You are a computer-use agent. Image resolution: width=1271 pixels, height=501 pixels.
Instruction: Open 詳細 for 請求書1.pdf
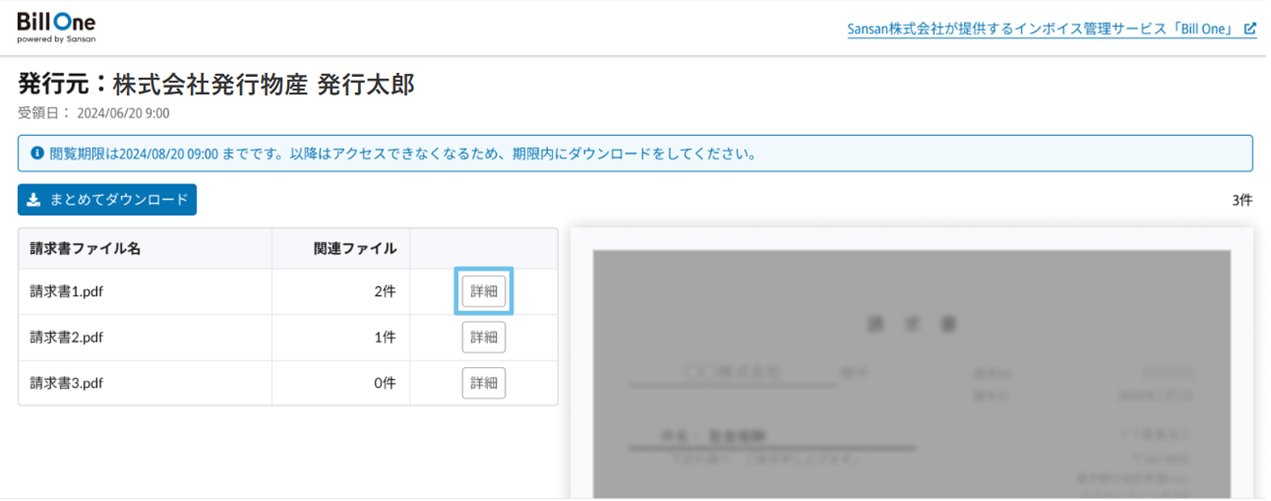(x=484, y=291)
